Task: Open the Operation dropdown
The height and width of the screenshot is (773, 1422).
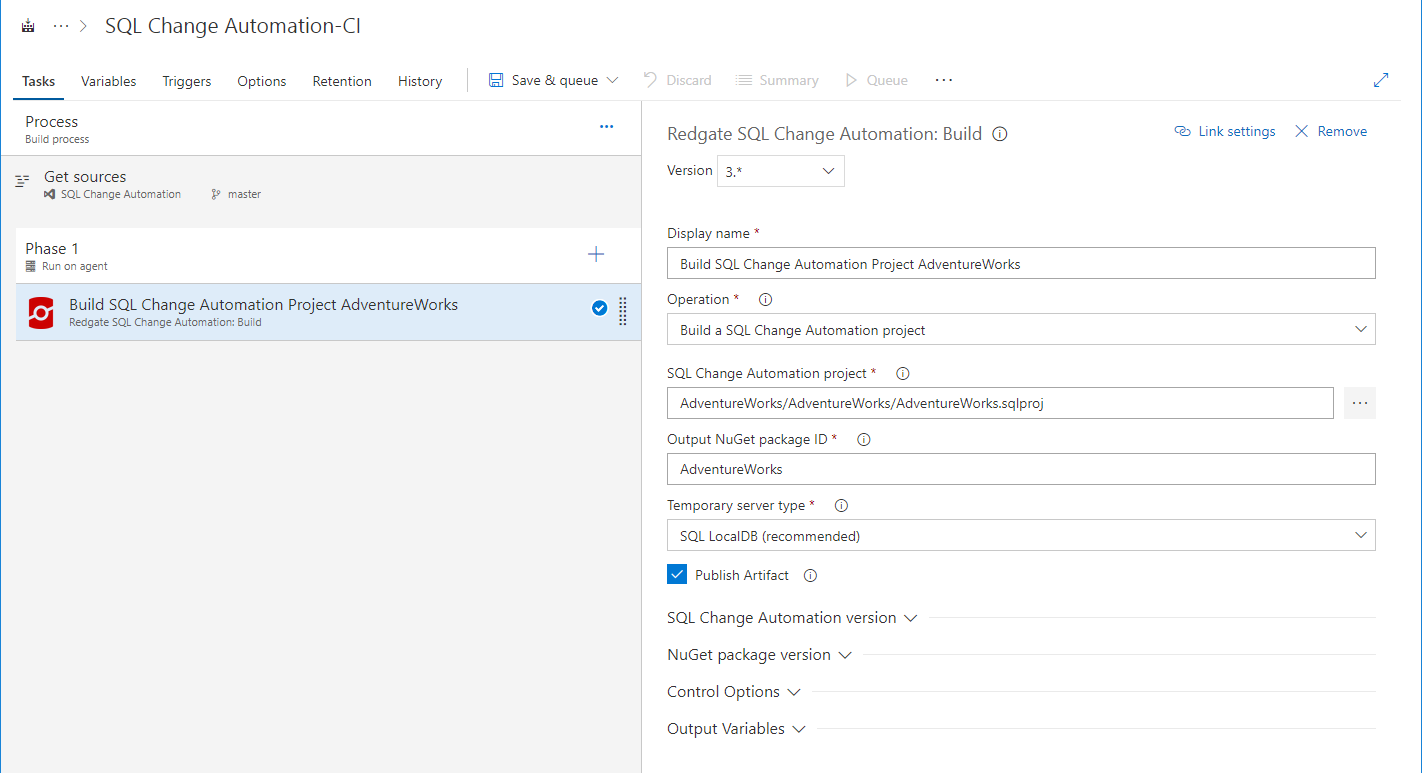Action: (1020, 330)
